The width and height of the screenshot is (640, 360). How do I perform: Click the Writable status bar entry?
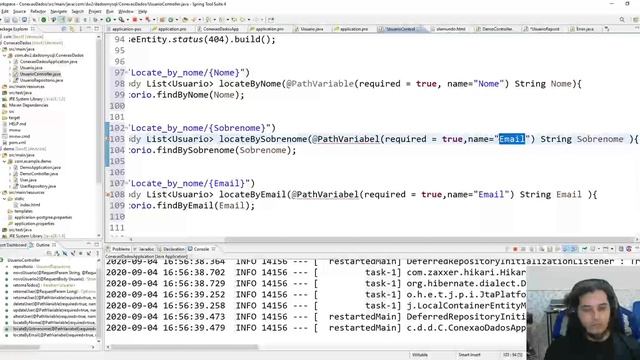[420, 355]
